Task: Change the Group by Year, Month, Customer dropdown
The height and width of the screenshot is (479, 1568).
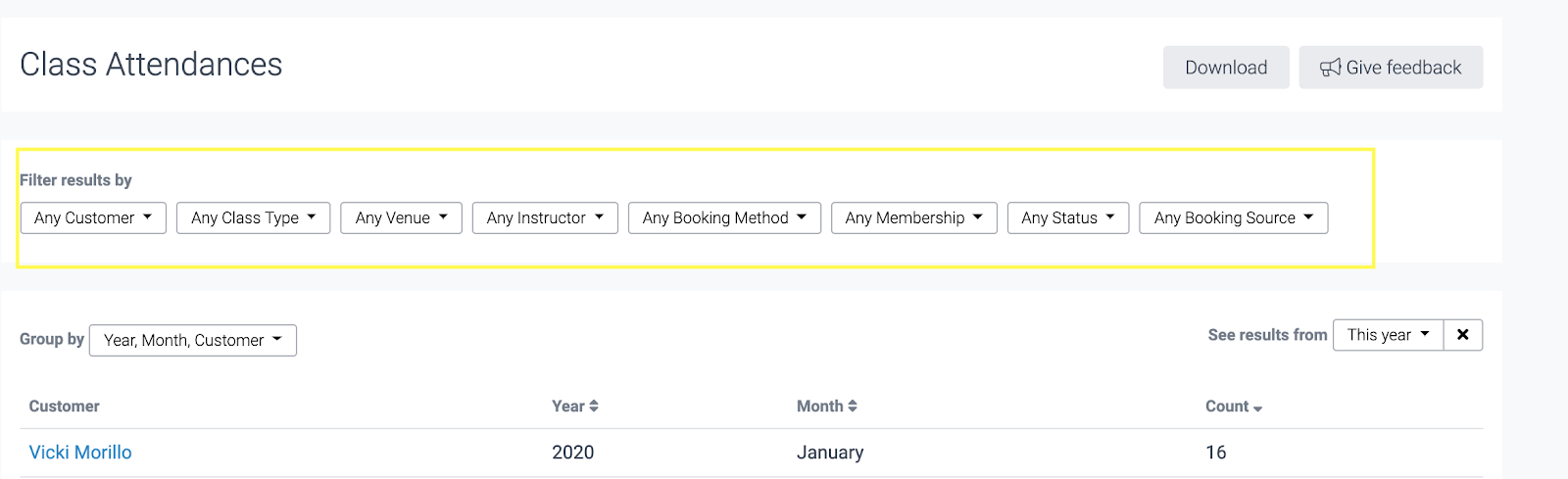Action: click(192, 340)
